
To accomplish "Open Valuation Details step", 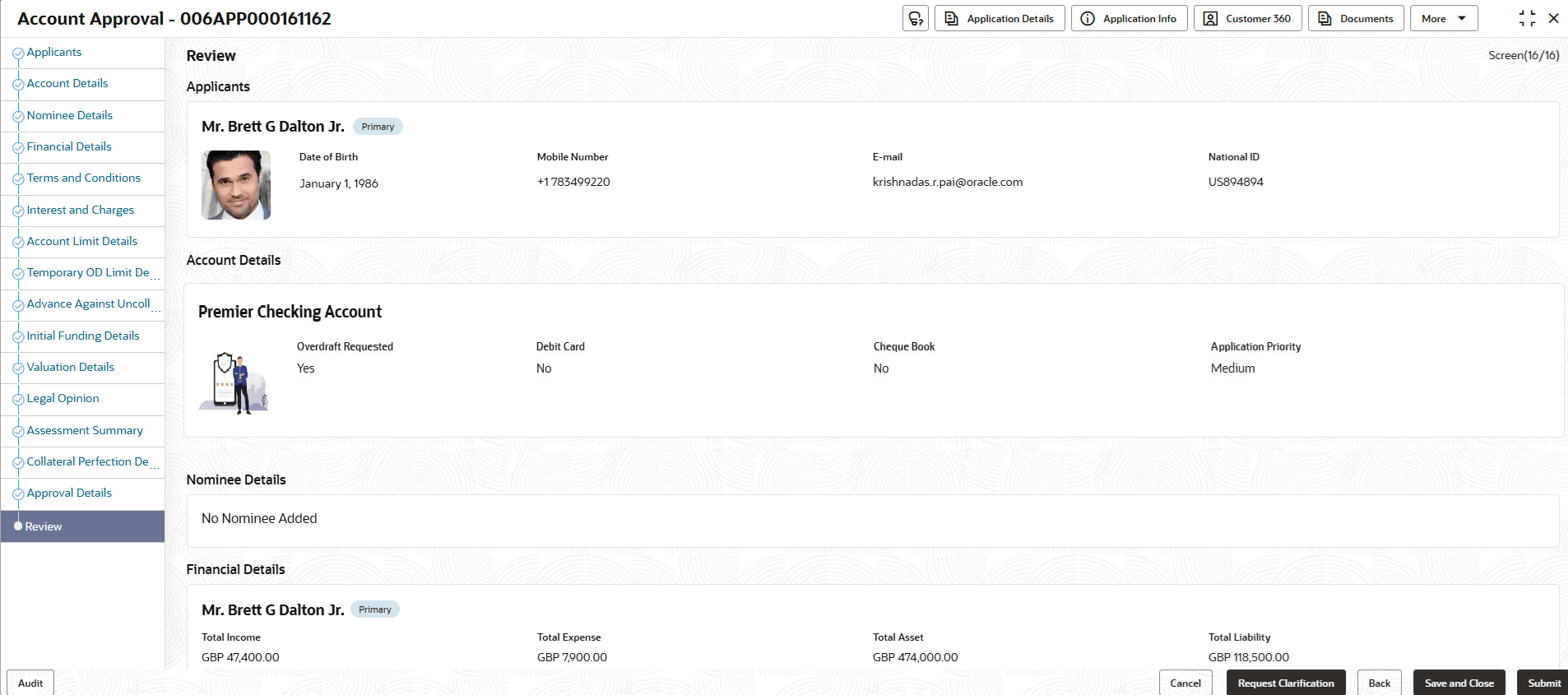I will click(71, 367).
